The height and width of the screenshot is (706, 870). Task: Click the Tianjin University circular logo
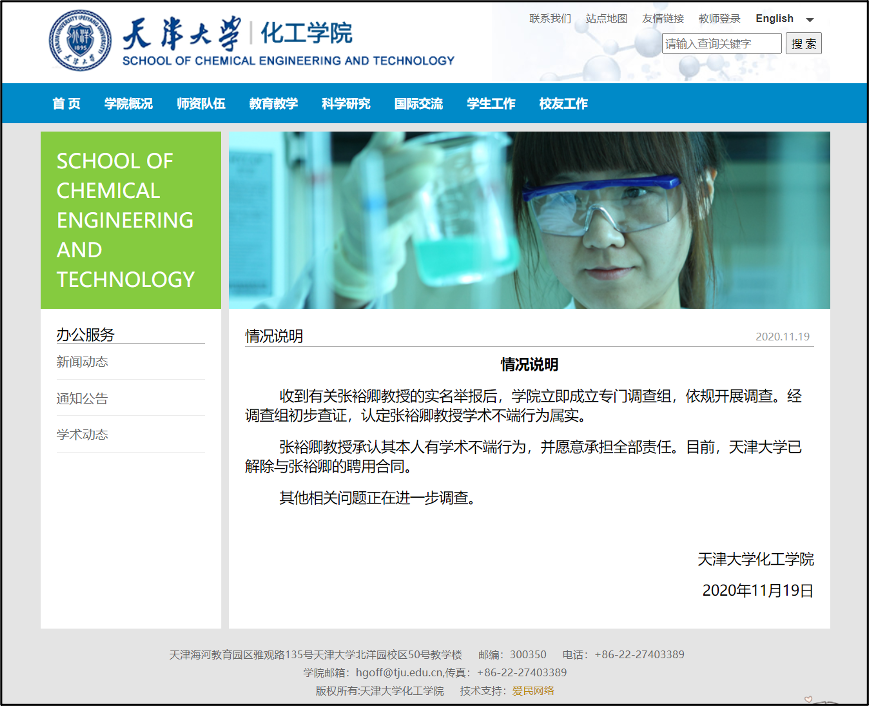82,41
